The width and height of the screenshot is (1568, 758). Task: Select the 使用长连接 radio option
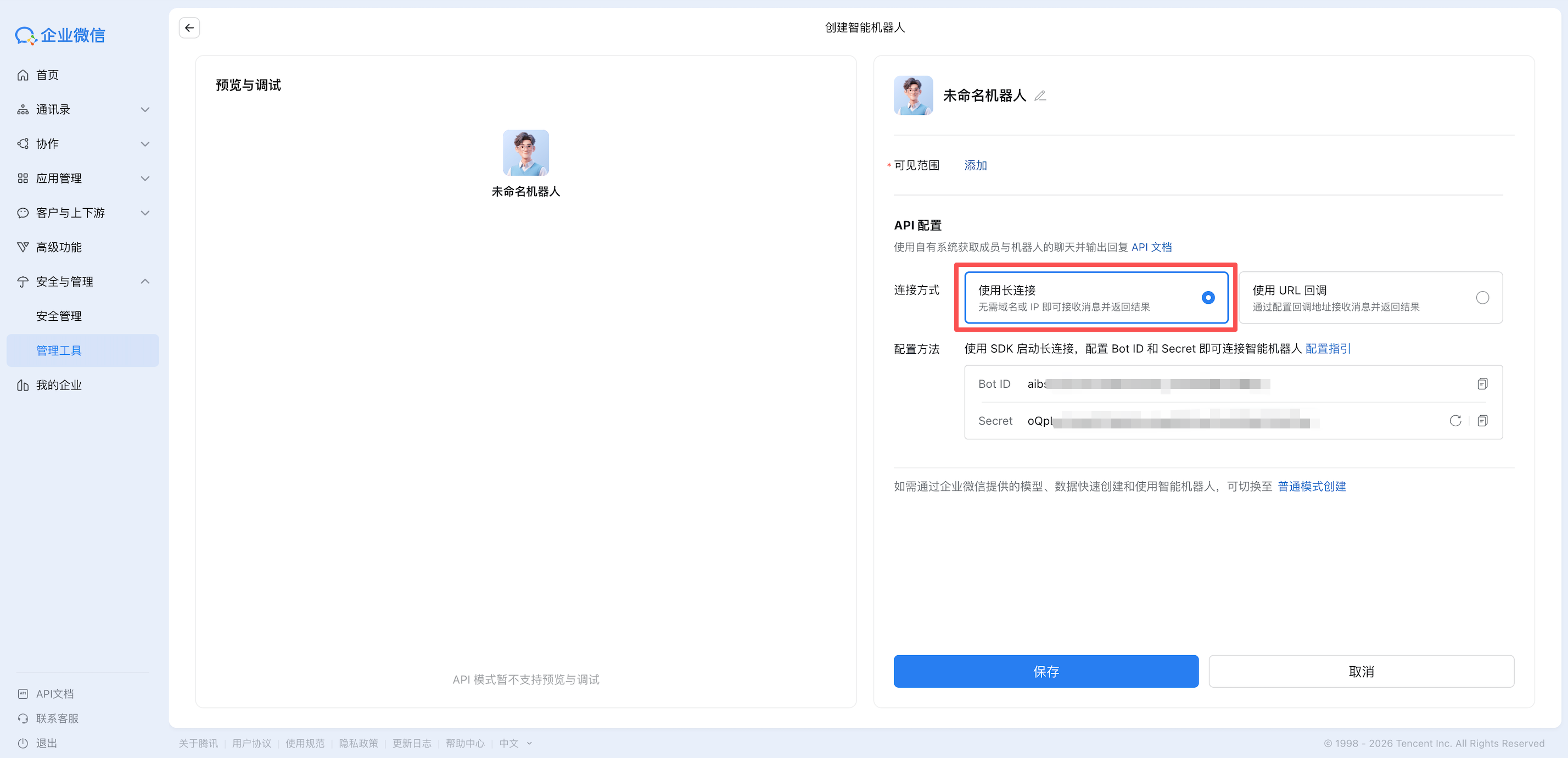coord(1208,298)
